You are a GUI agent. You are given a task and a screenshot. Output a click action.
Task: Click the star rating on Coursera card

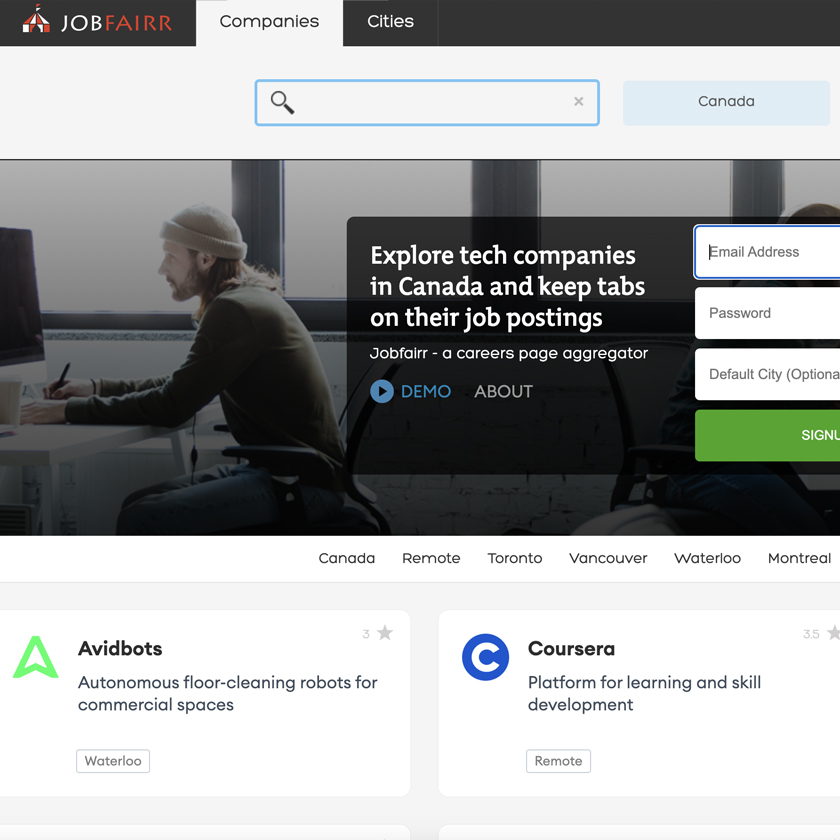pyautogui.click(x=834, y=633)
